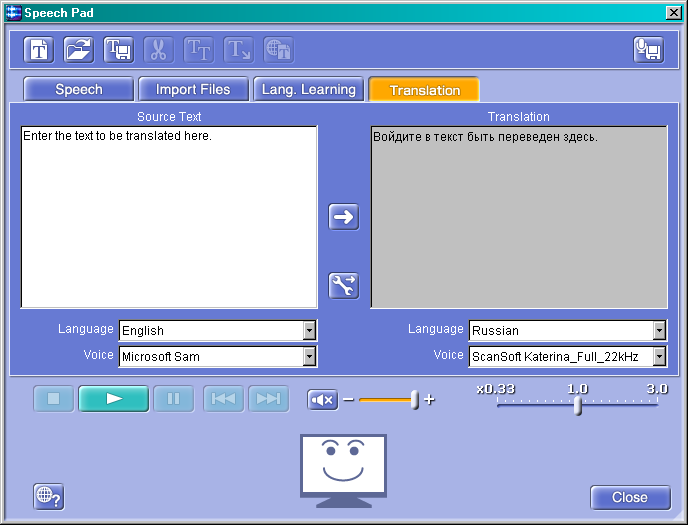
Task: Go to the Lang. Learning tab
Action: coord(308,90)
